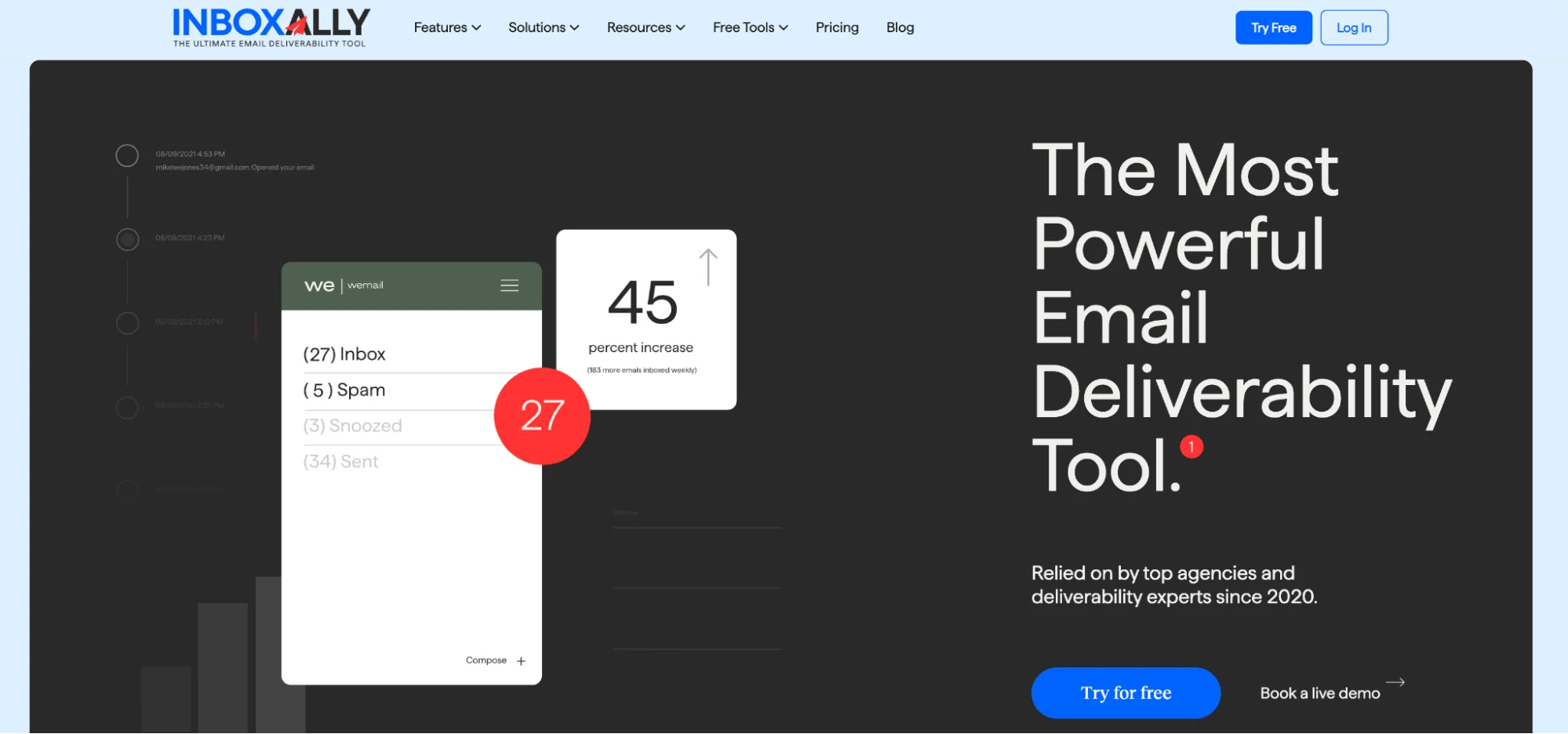Image resolution: width=1568 pixels, height=734 pixels.
Task: Click the headline The Most Powerful Email Deliverability Tool
Action: [1242, 317]
